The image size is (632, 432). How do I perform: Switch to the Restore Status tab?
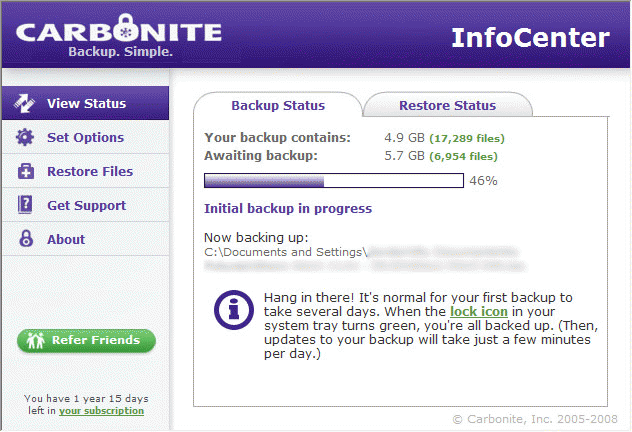coord(447,105)
